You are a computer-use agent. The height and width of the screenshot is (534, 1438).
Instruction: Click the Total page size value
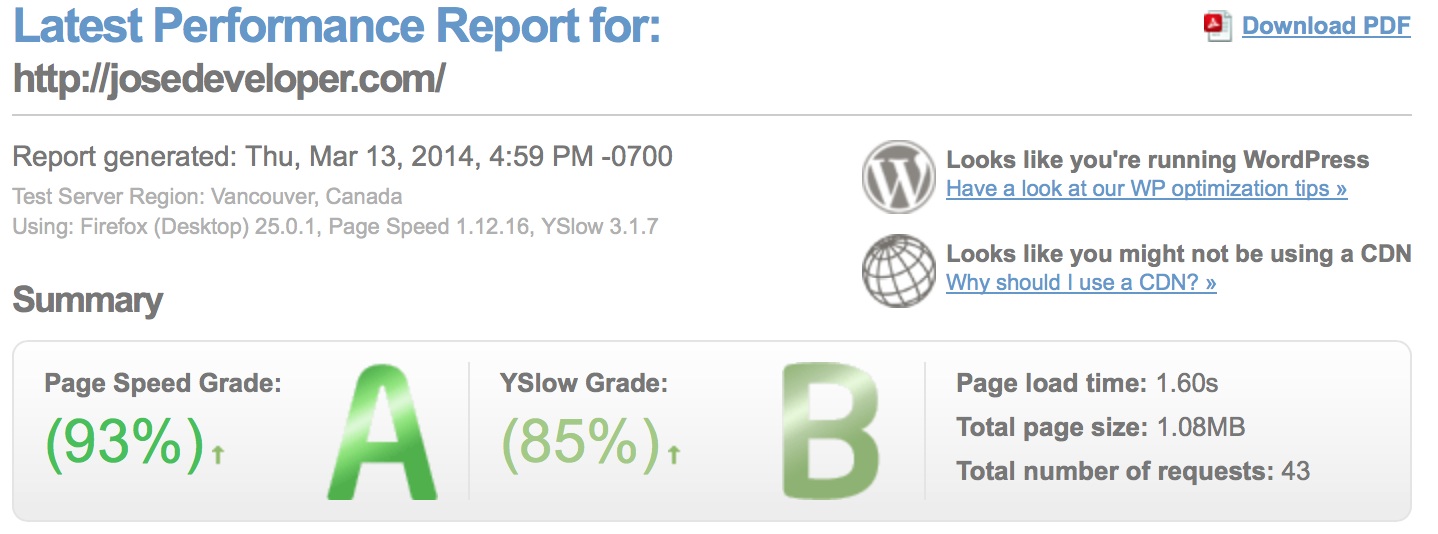tap(1201, 428)
